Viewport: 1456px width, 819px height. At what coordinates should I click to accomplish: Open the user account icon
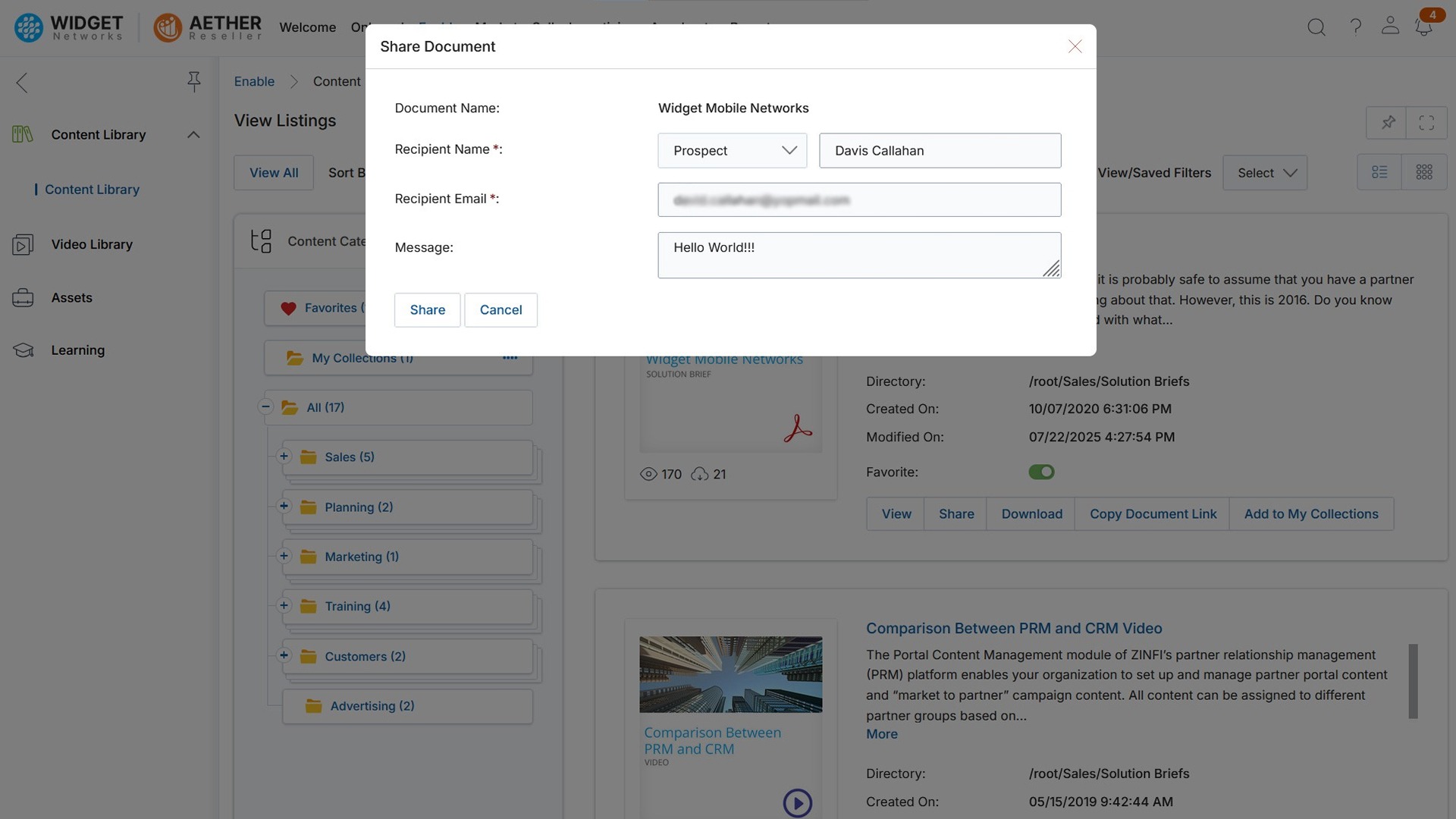click(1390, 27)
